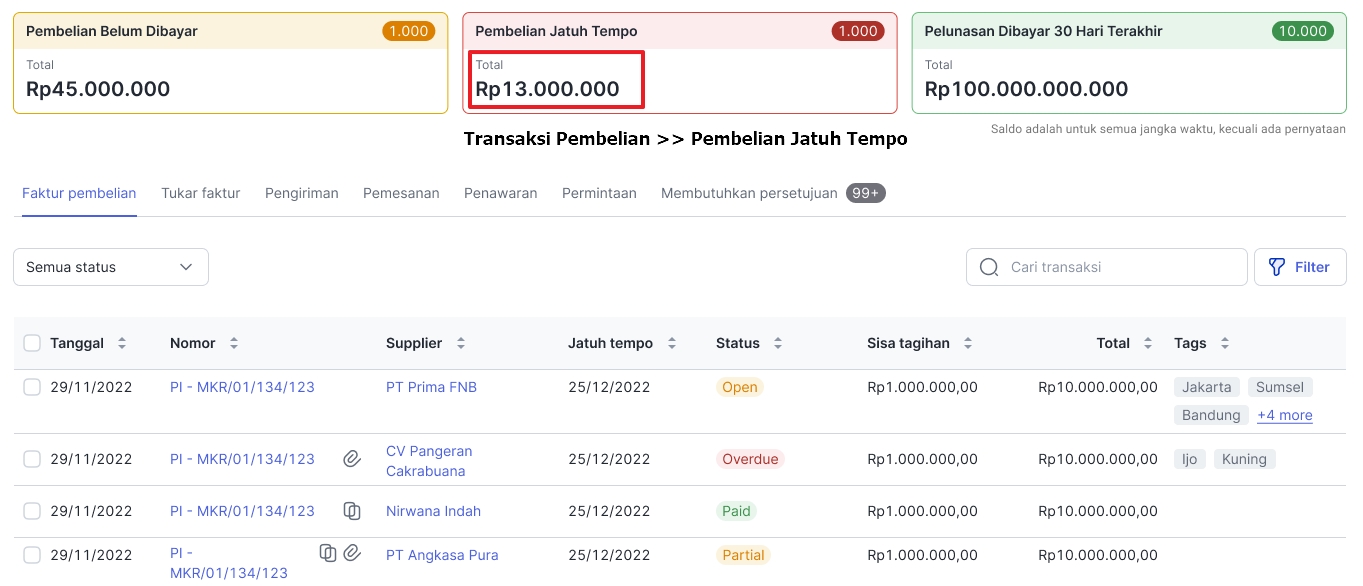Screen dimensions: 1363x586
Task: Expand the +4 more tags link
Action: coord(1285,415)
